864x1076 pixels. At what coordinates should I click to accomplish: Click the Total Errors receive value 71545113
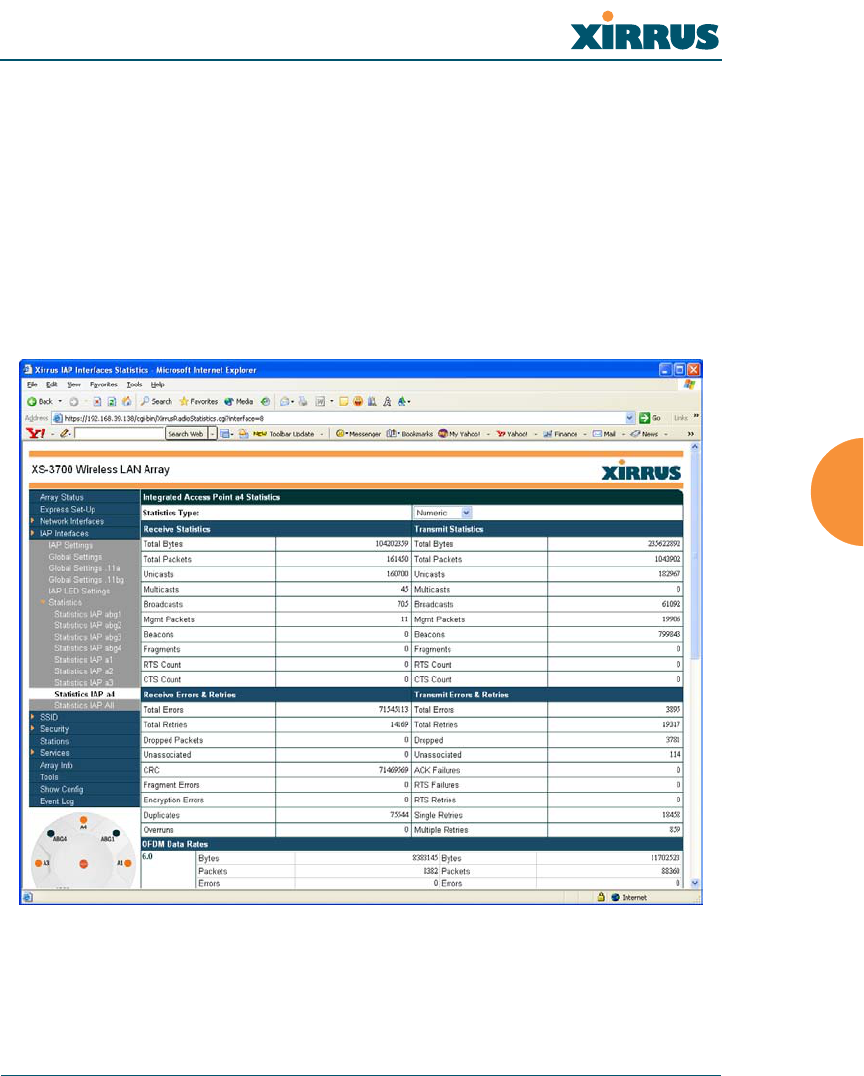393,710
